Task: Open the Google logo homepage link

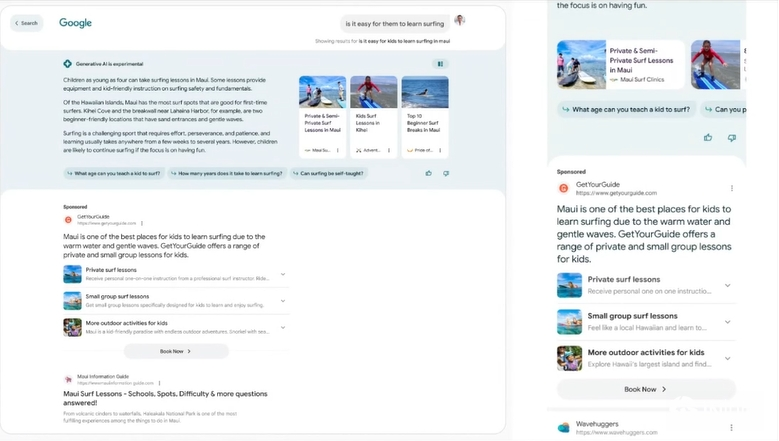Action: point(76,23)
